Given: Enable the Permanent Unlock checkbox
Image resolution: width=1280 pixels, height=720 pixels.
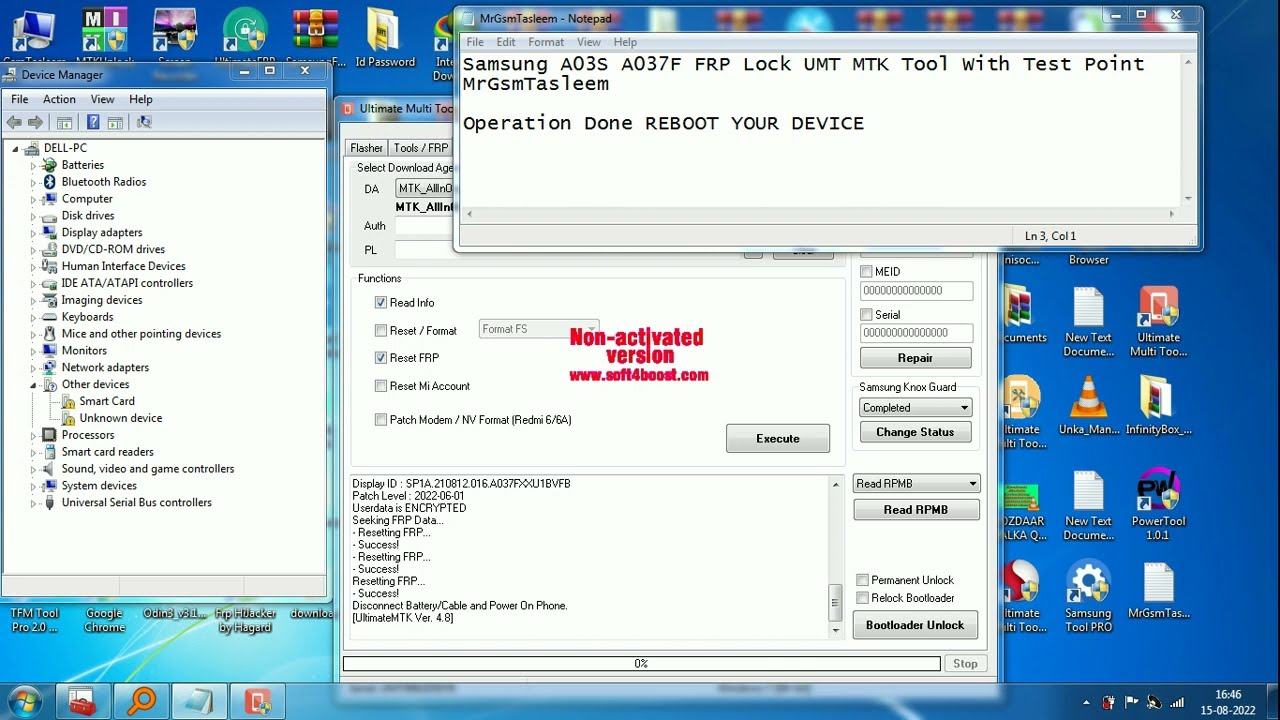Looking at the screenshot, I should pos(863,580).
